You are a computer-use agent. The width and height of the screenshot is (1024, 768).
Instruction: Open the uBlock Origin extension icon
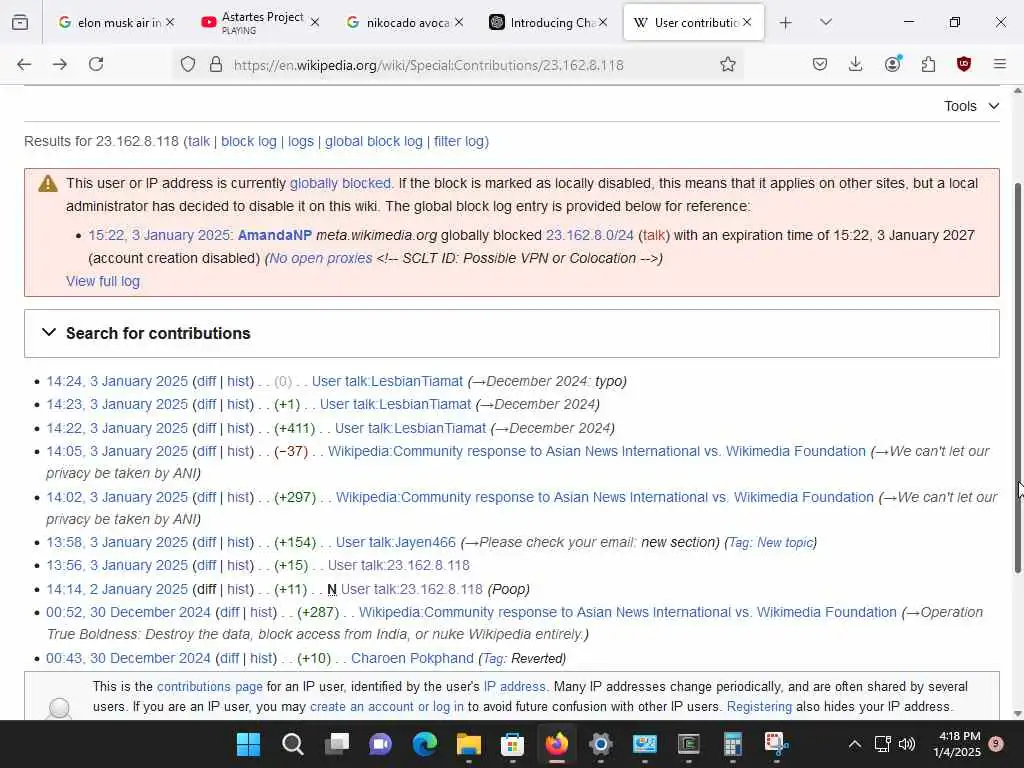pos(964,64)
